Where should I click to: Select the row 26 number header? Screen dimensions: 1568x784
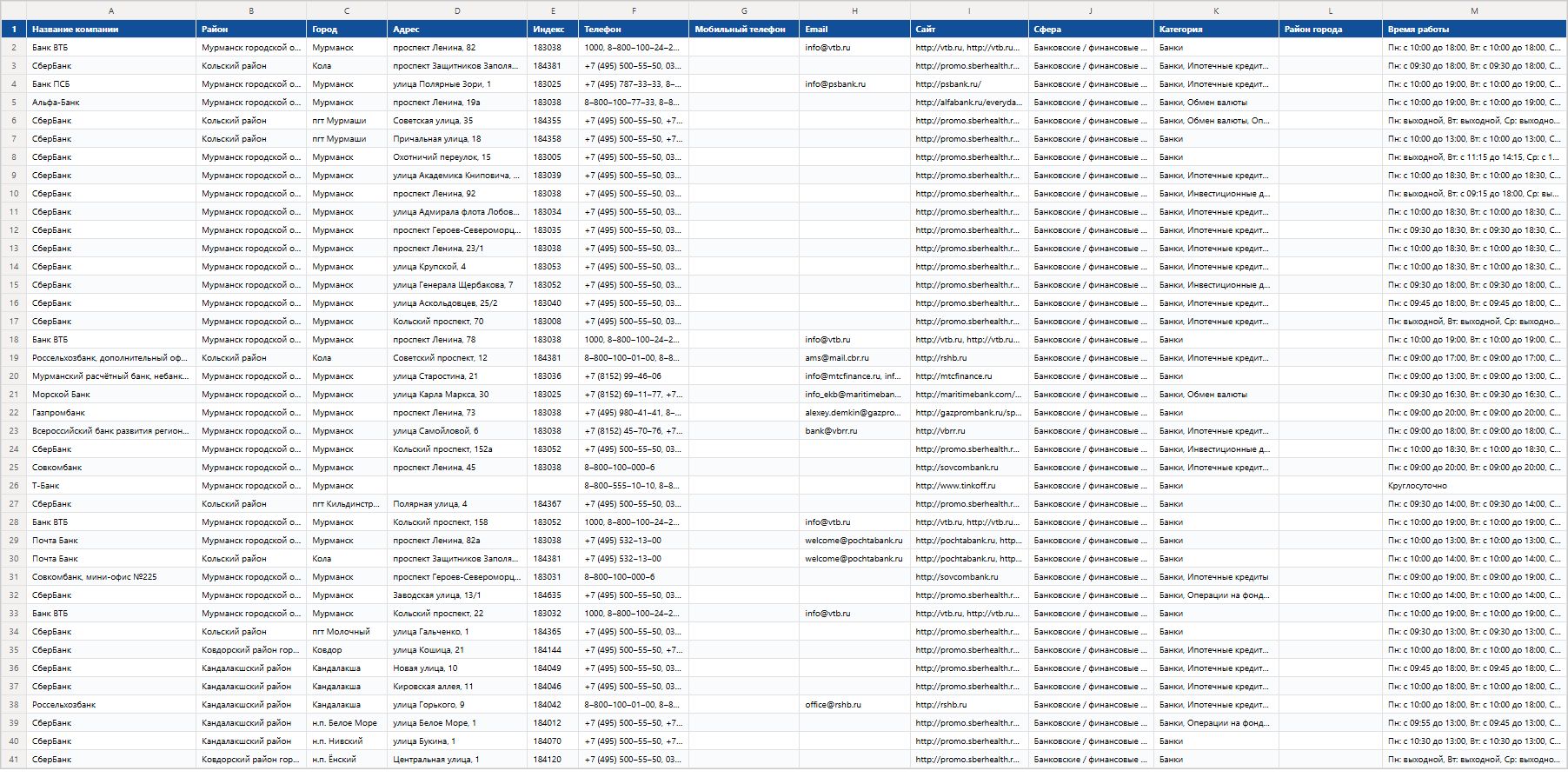14,486
